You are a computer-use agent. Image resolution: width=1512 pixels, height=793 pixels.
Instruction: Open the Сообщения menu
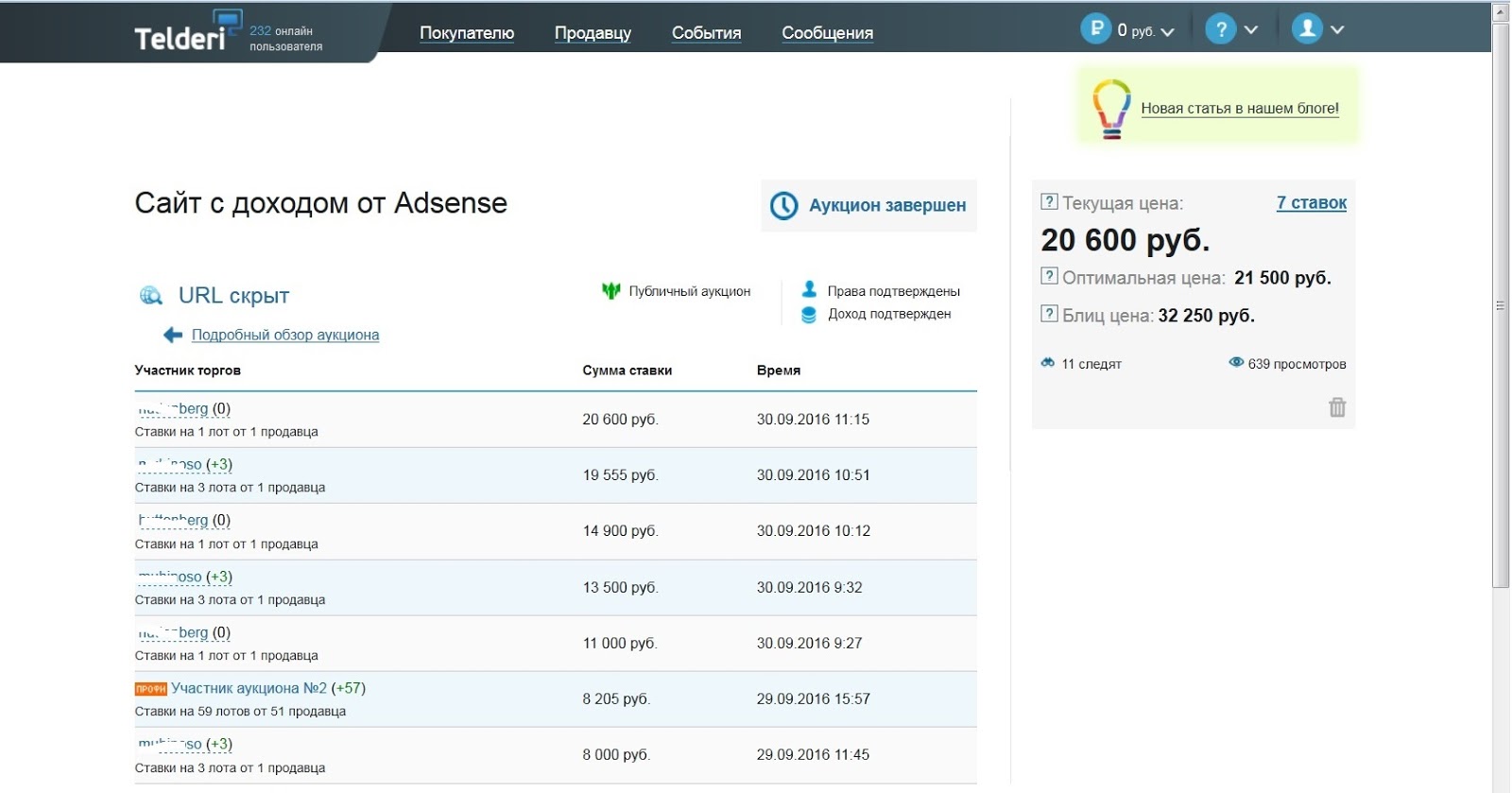(827, 33)
